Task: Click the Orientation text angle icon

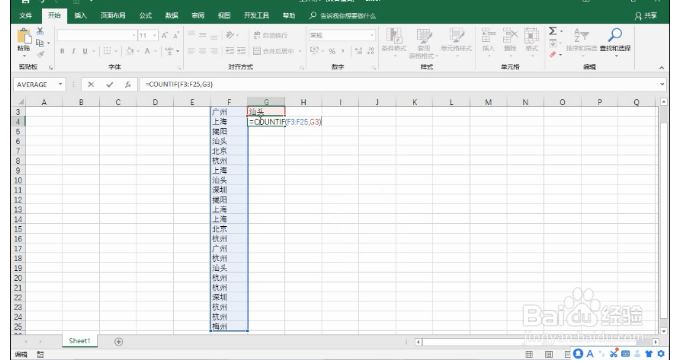Action: coord(230,35)
